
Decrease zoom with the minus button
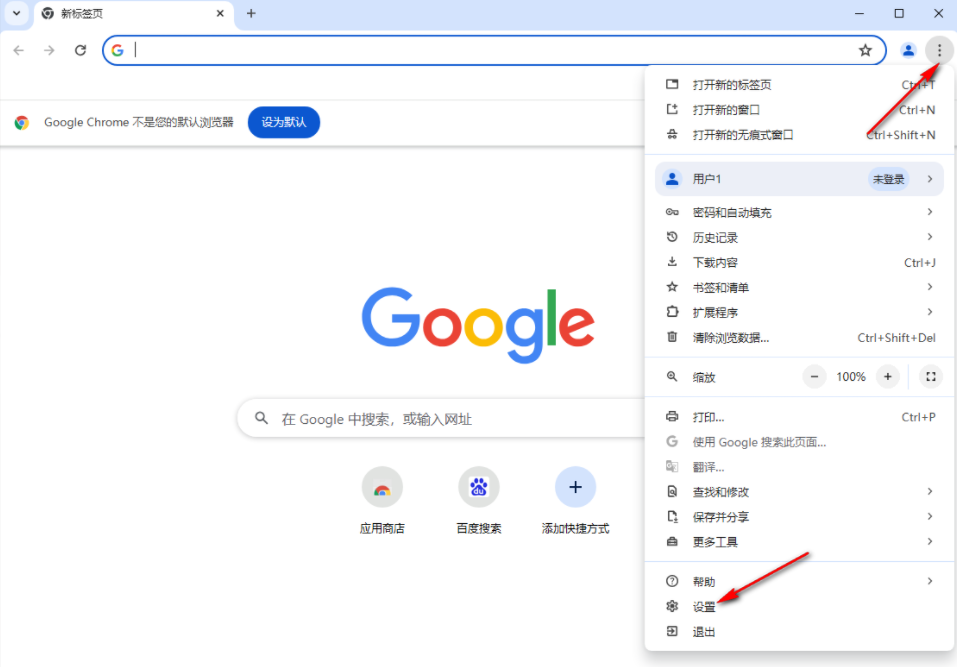point(814,377)
